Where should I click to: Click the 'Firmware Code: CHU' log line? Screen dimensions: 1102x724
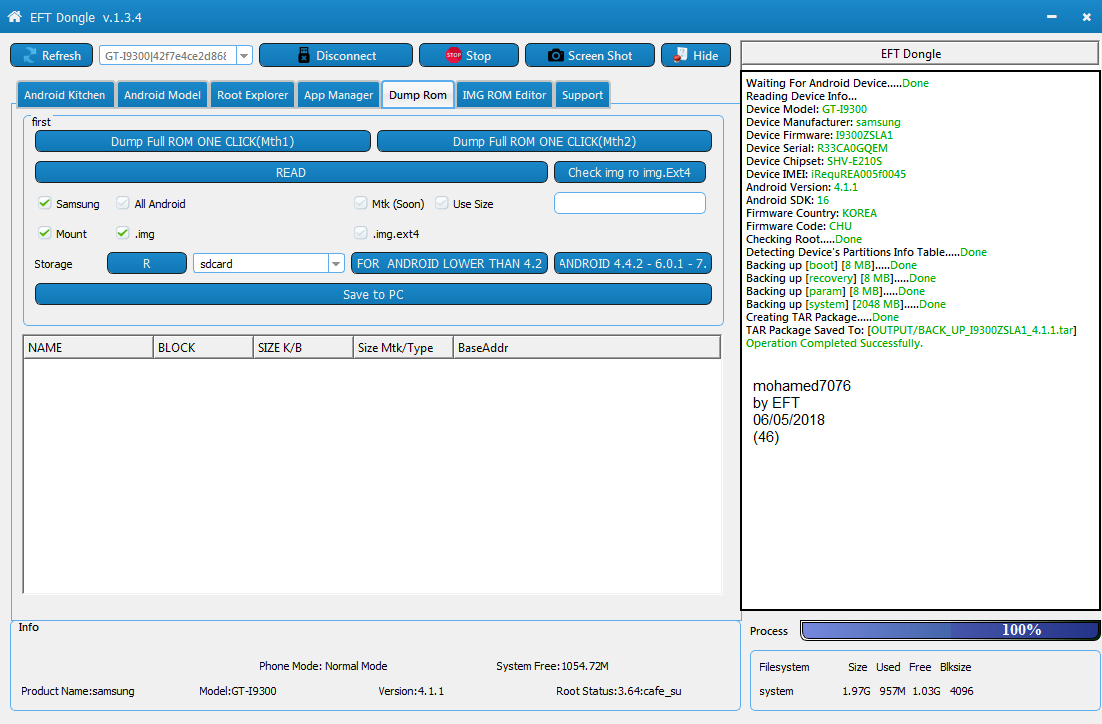pyautogui.click(x=798, y=226)
